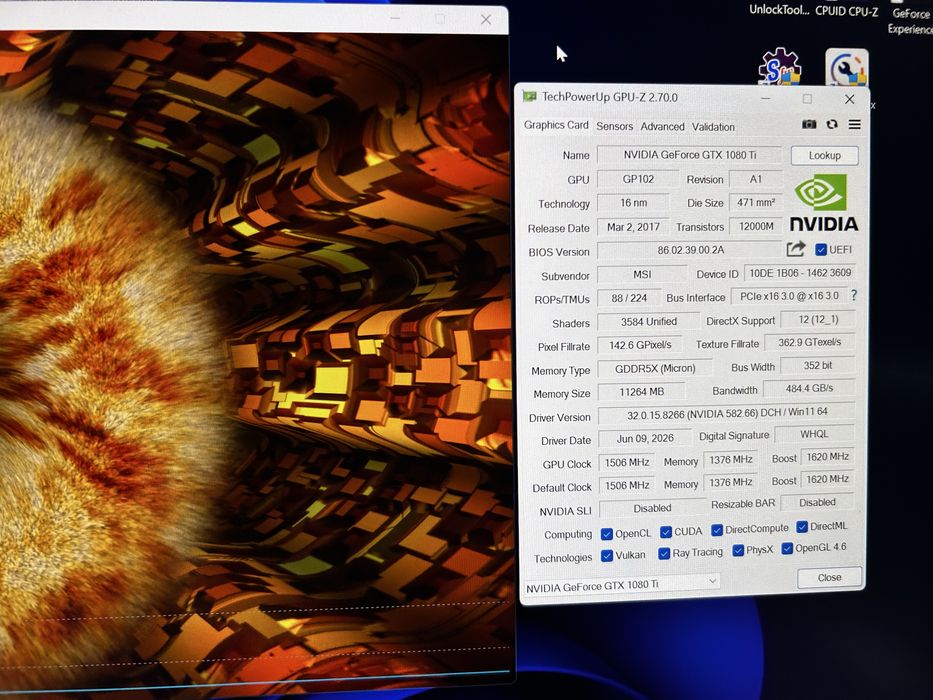The image size is (933, 700).
Task: Close GPU-Z with the title bar X
Action: [x=849, y=99]
